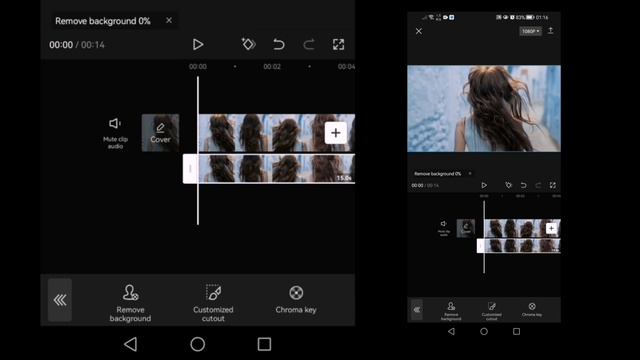Undo action in phone view
The image size is (640, 360).
(x=523, y=185)
